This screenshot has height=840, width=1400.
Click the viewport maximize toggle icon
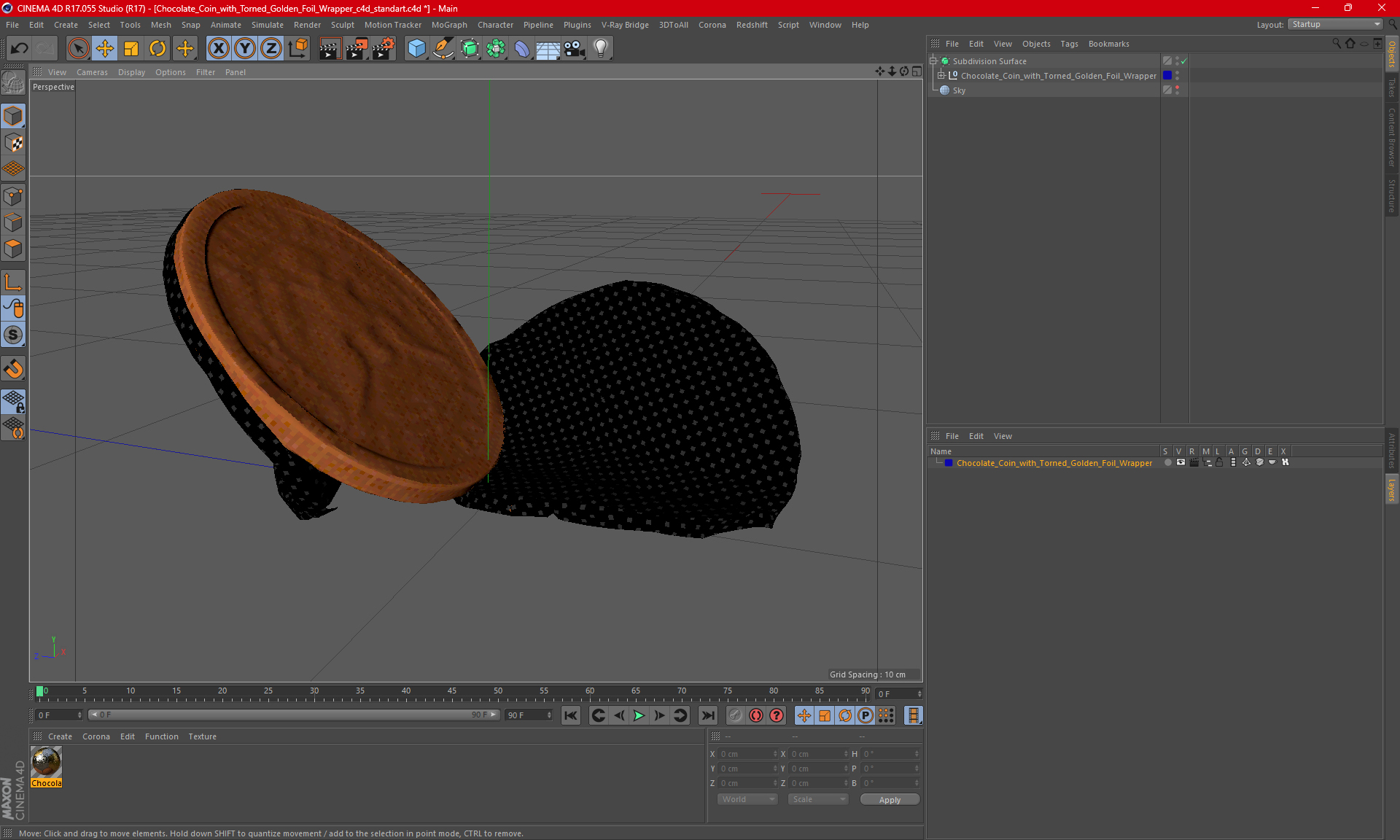[x=917, y=71]
